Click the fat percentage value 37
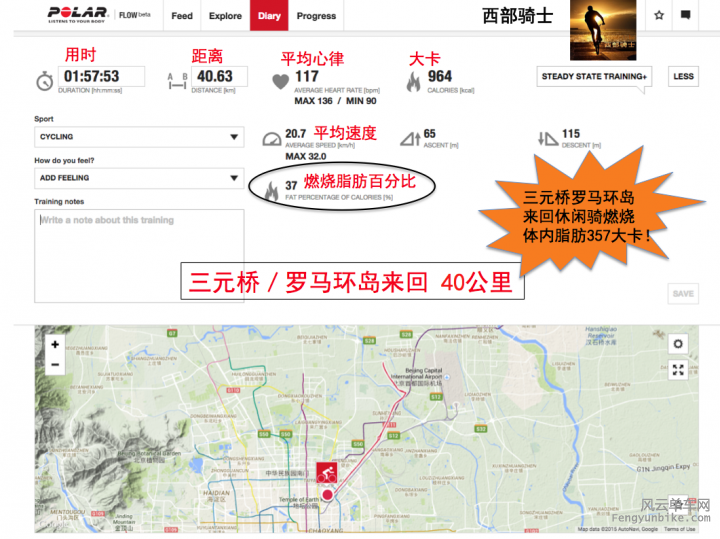The height and width of the screenshot is (539, 720). tap(291, 185)
